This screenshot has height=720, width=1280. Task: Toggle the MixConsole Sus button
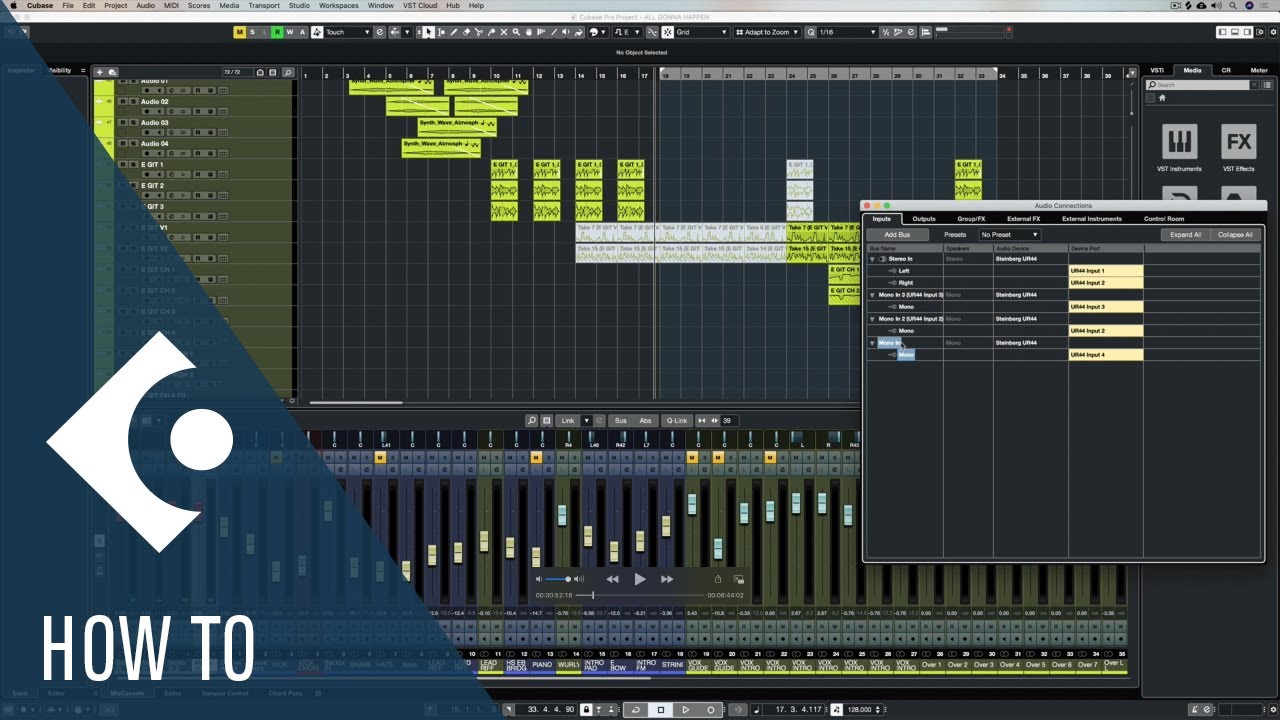pyautogui.click(x=621, y=421)
